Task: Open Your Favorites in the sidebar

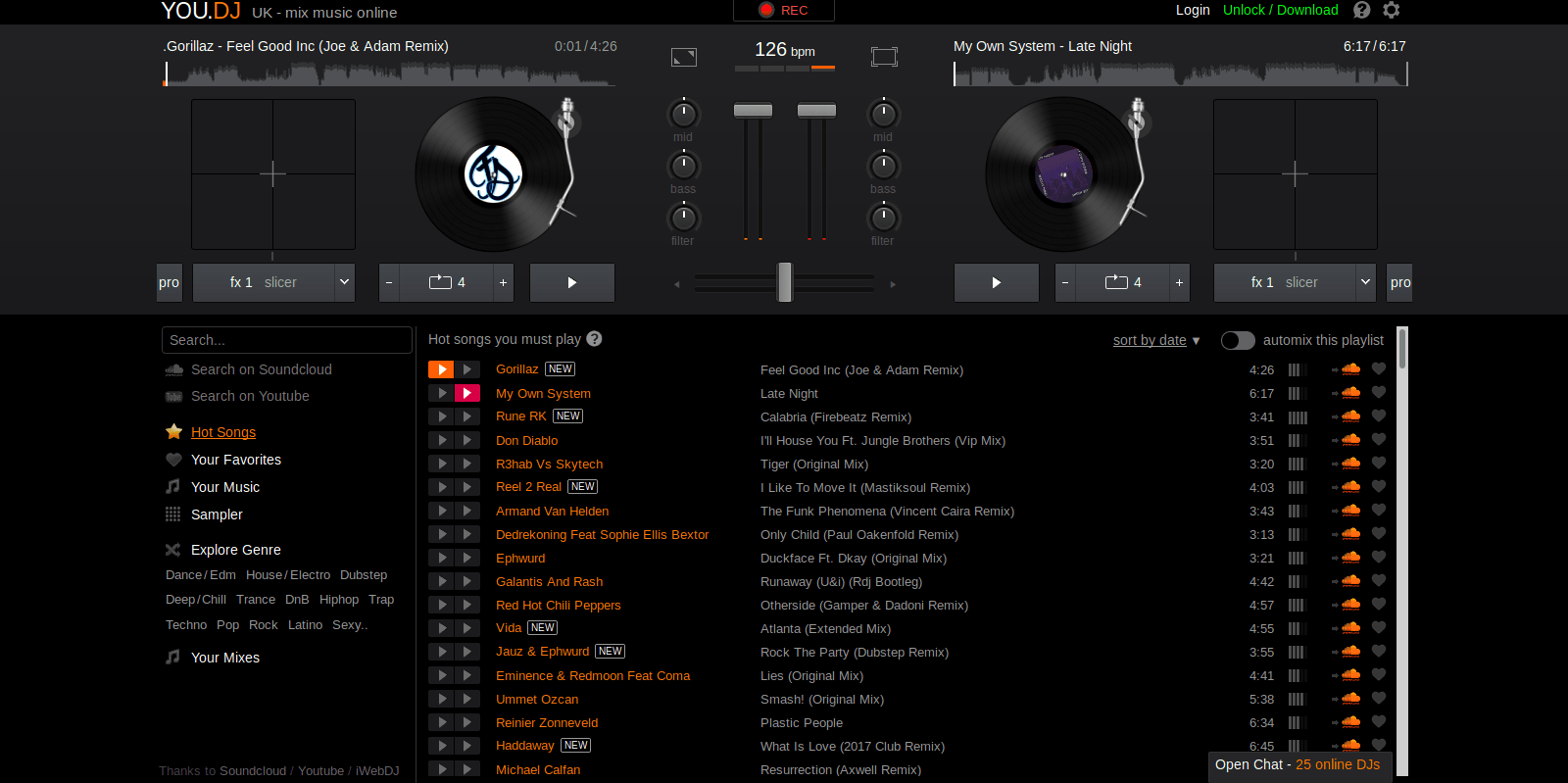Action: pyautogui.click(x=236, y=460)
